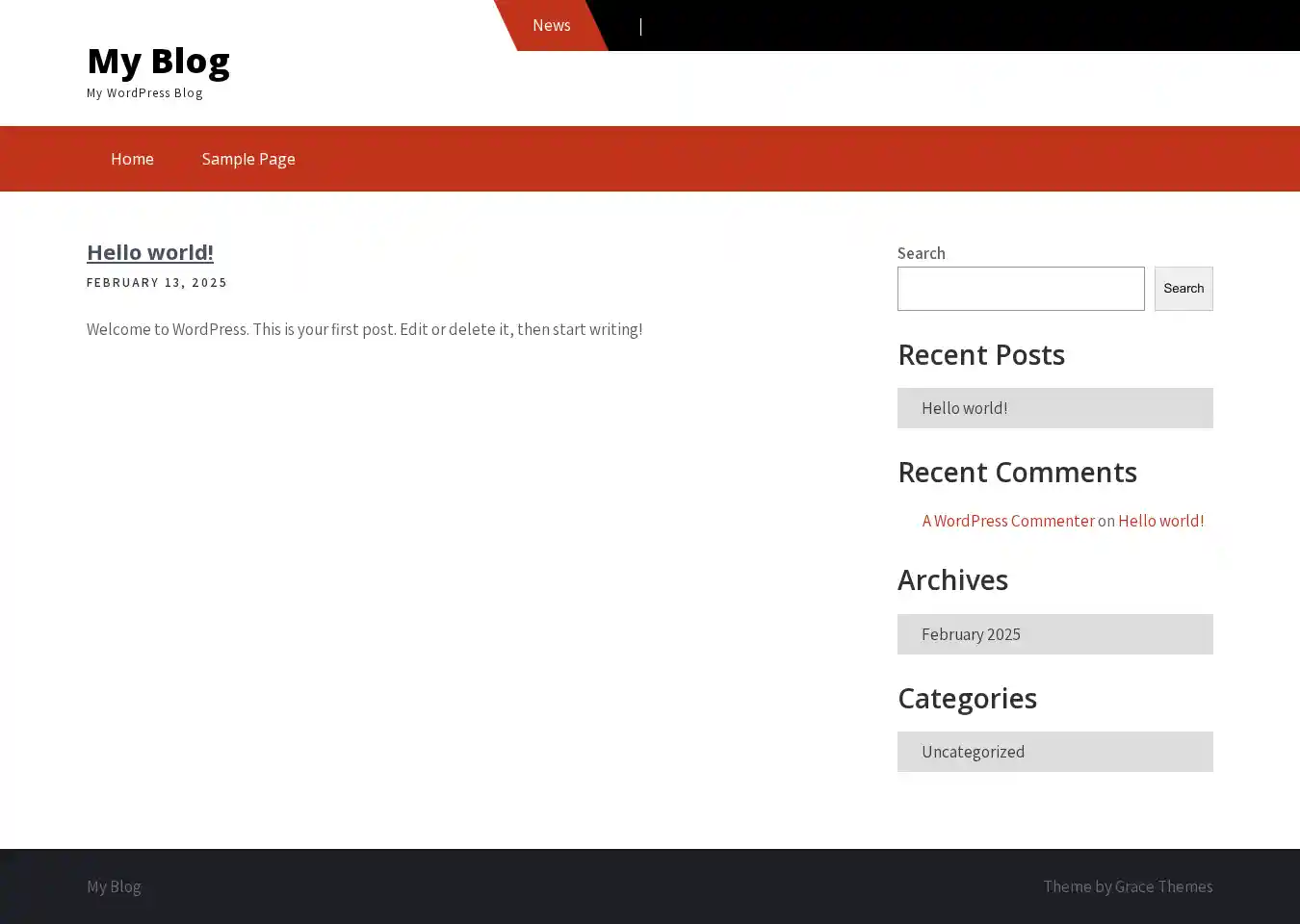Open the Home menu item

132,159
